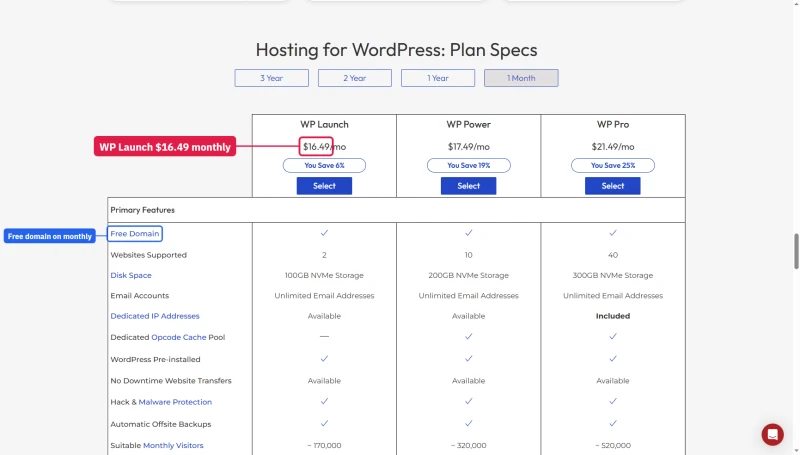Viewport: 800px width, 455px height.
Task: Click the ~ 520,000 visitors value
Action: point(613,445)
